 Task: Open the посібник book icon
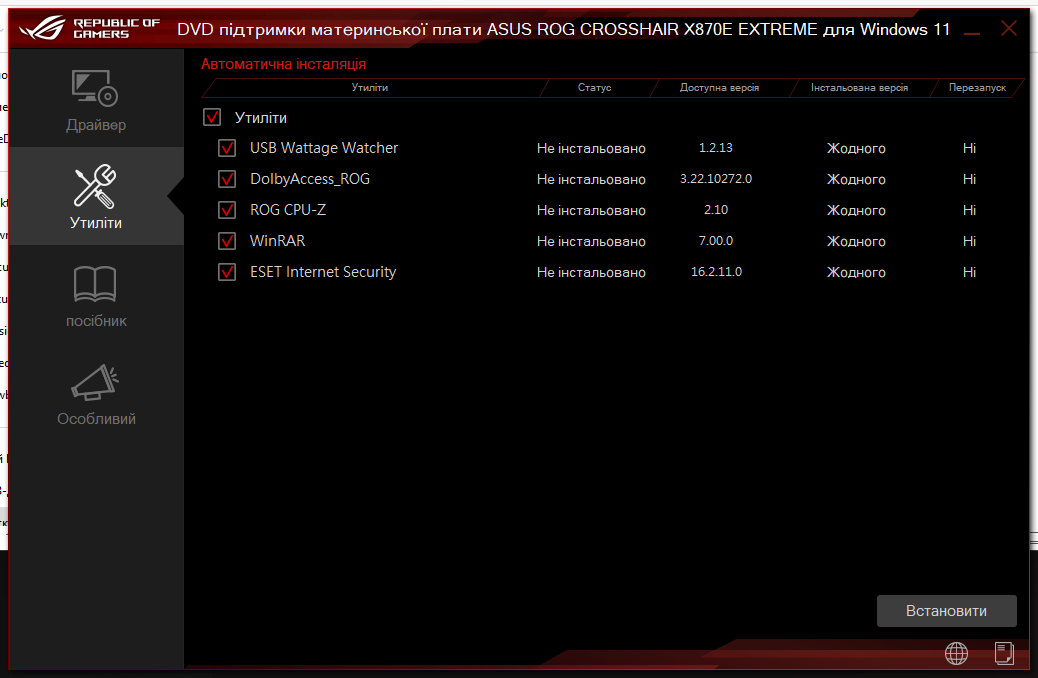coord(95,284)
